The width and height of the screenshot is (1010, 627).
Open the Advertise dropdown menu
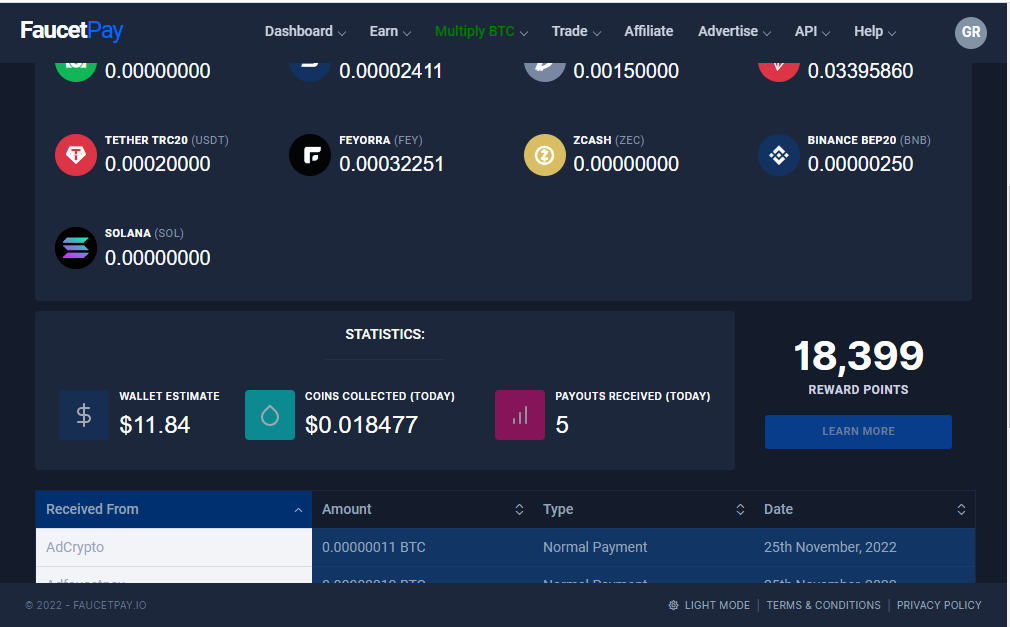pyautogui.click(x=734, y=32)
